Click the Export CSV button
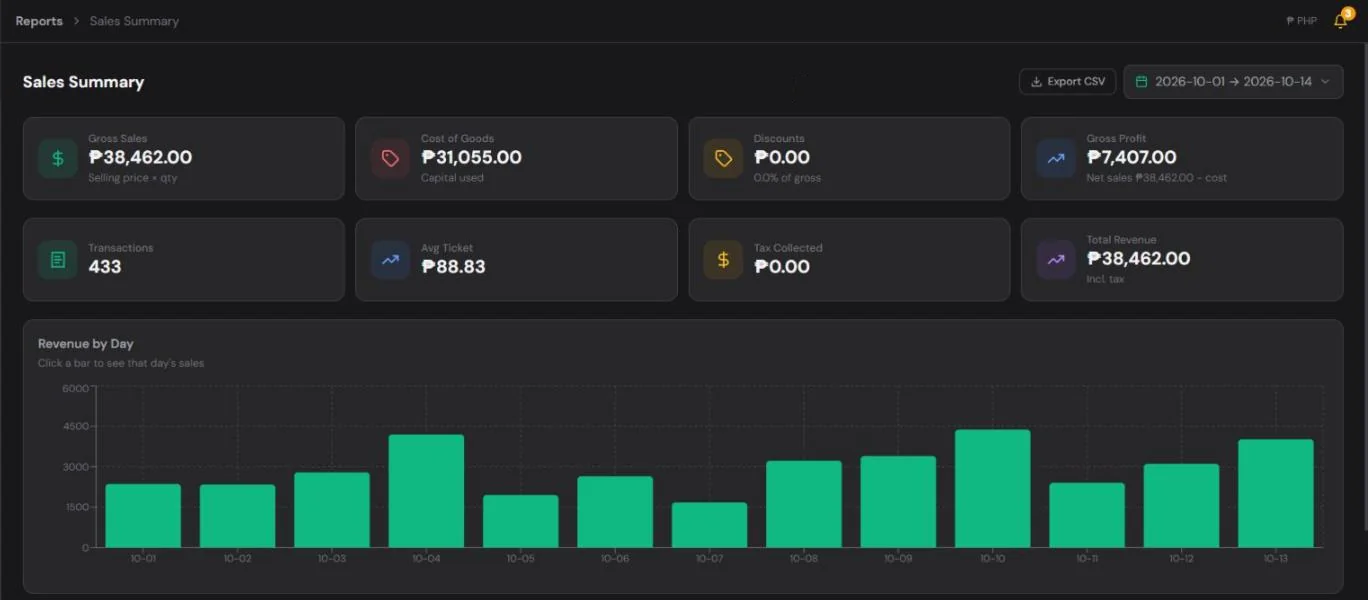The width and height of the screenshot is (1368, 600). click(x=1067, y=82)
